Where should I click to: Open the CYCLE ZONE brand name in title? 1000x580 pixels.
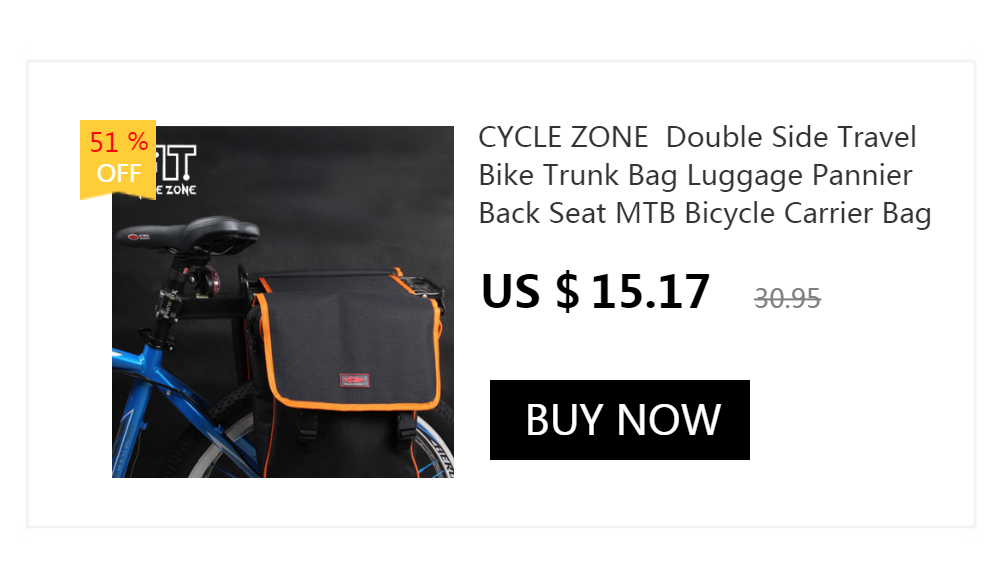point(563,137)
